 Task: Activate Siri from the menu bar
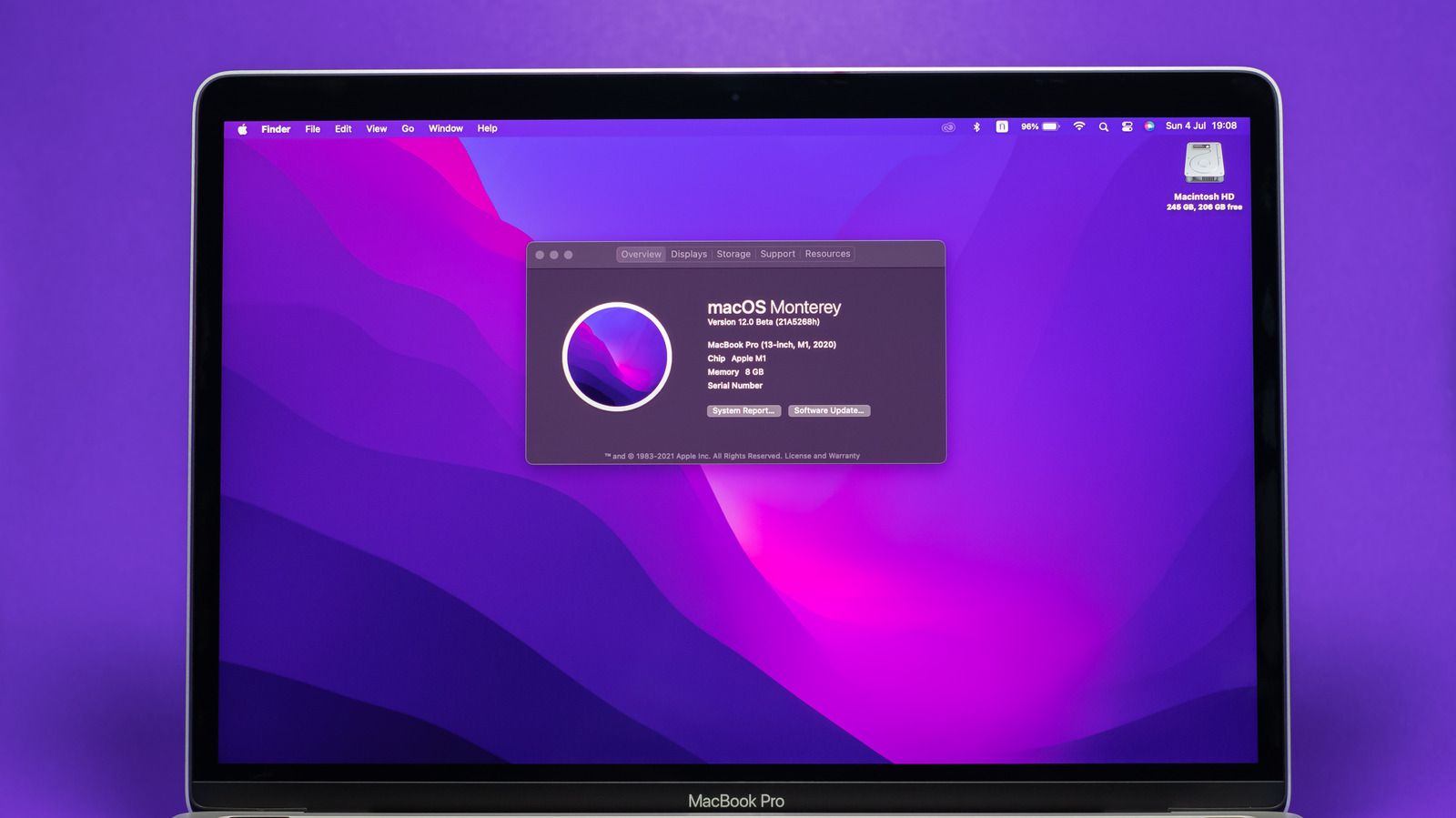pyautogui.click(x=1149, y=126)
